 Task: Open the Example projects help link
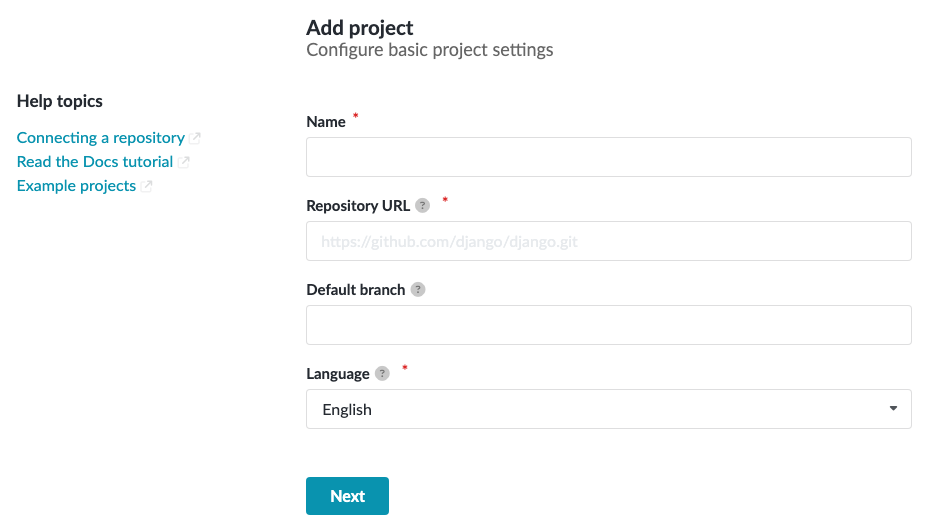(x=76, y=186)
